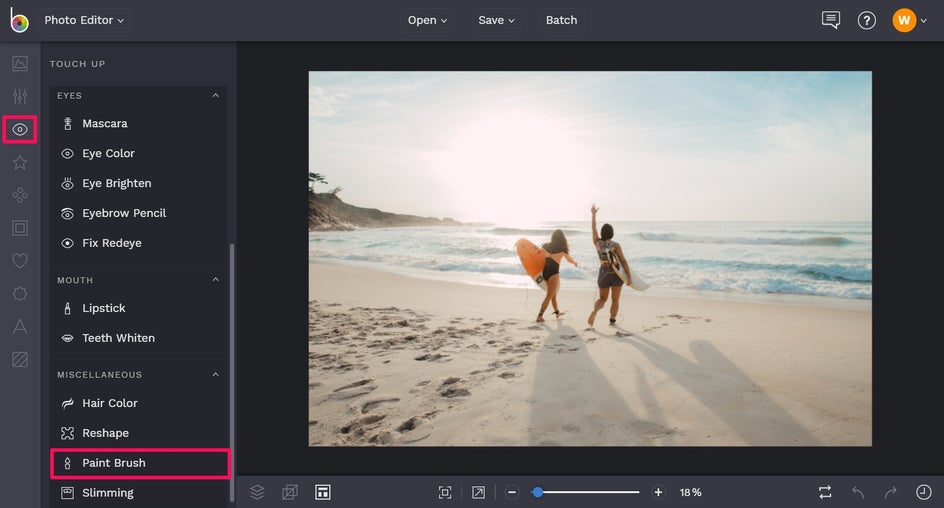Collapse the Miscellaneous section
Viewport: 944px width, 508px height.
215,375
